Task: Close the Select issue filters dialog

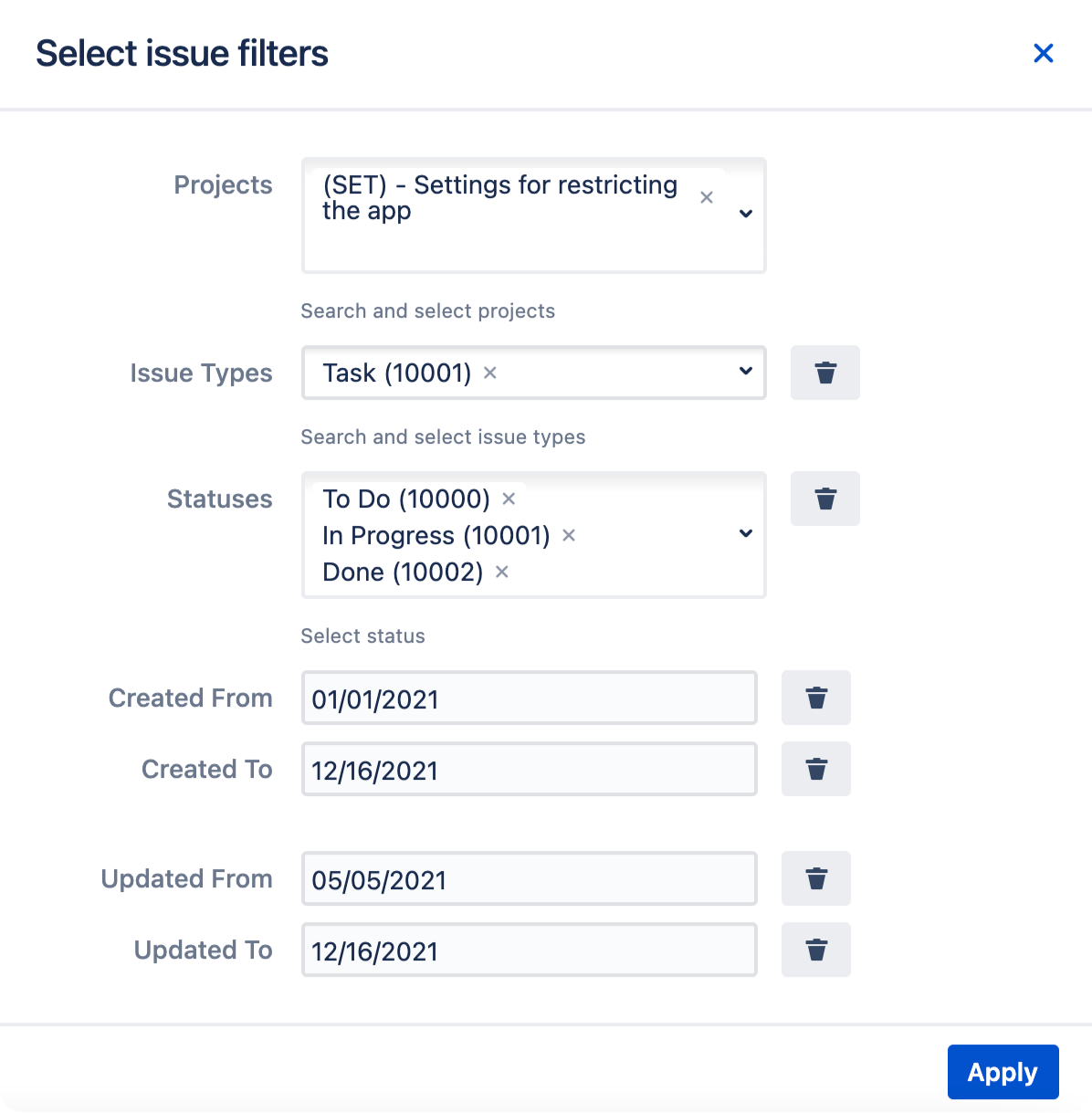Action: [1044, 53]
